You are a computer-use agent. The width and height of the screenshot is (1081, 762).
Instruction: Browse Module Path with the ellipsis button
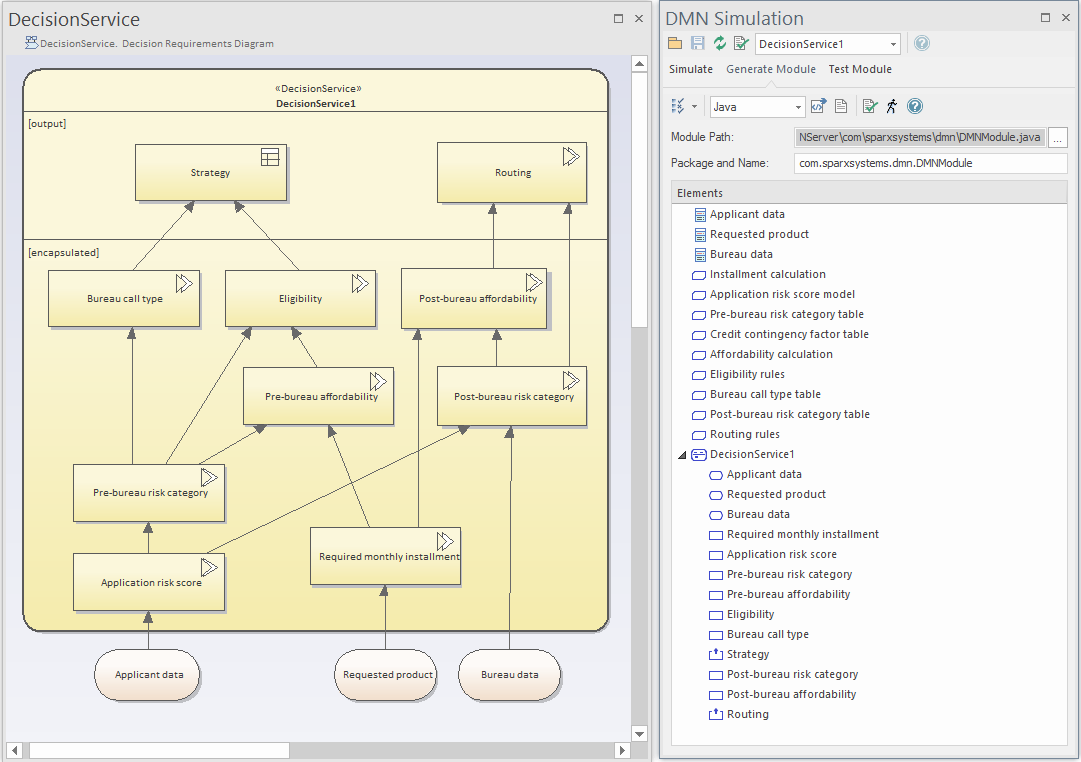click(x=1057, y=137)
